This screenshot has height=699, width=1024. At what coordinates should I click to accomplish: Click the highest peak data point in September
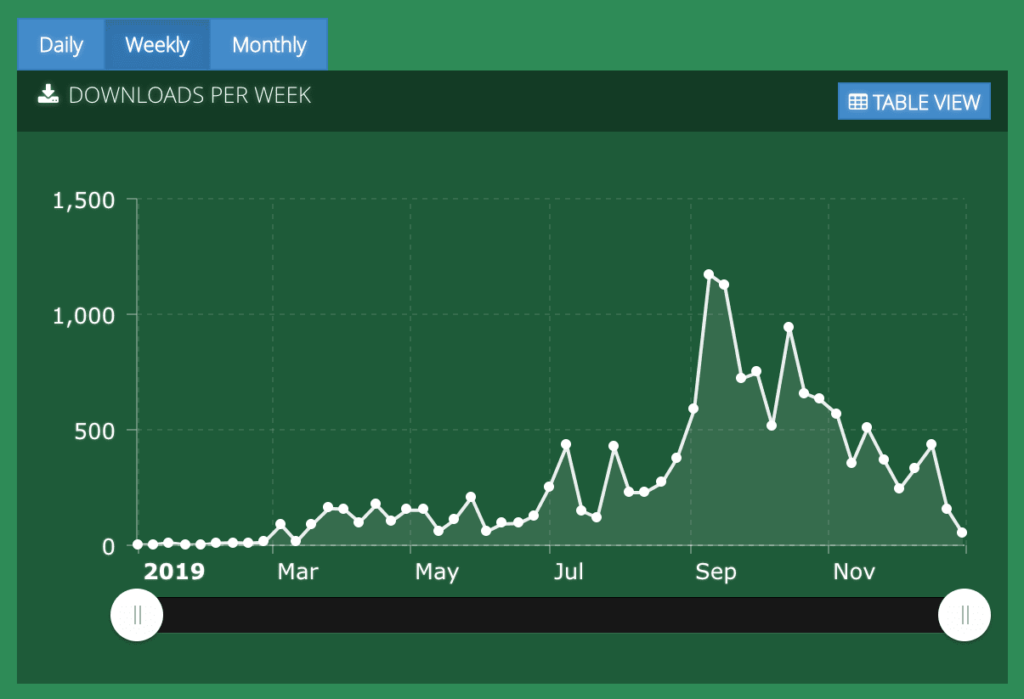coord(709,274)
